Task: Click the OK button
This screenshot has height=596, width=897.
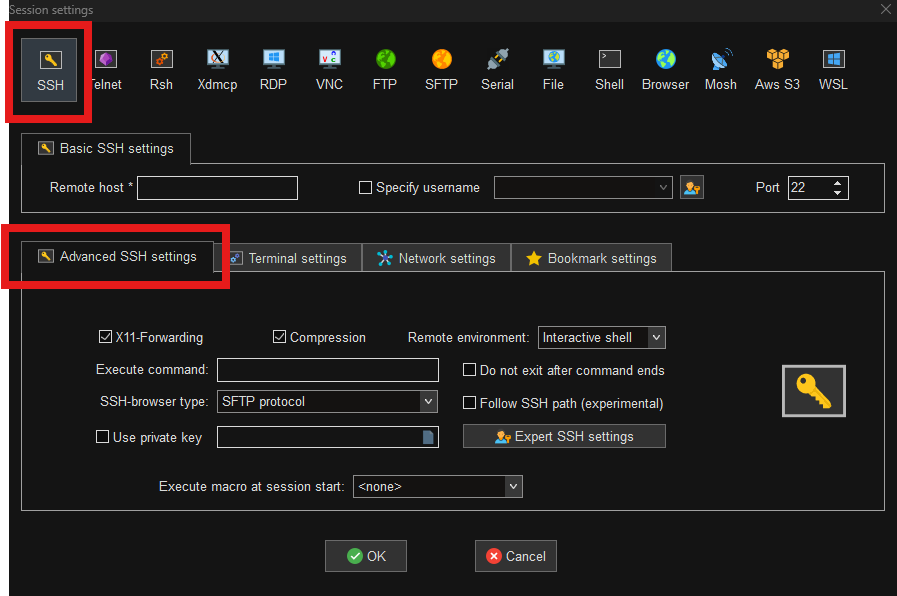Action: pyautogui.click(x=366, y=556)
